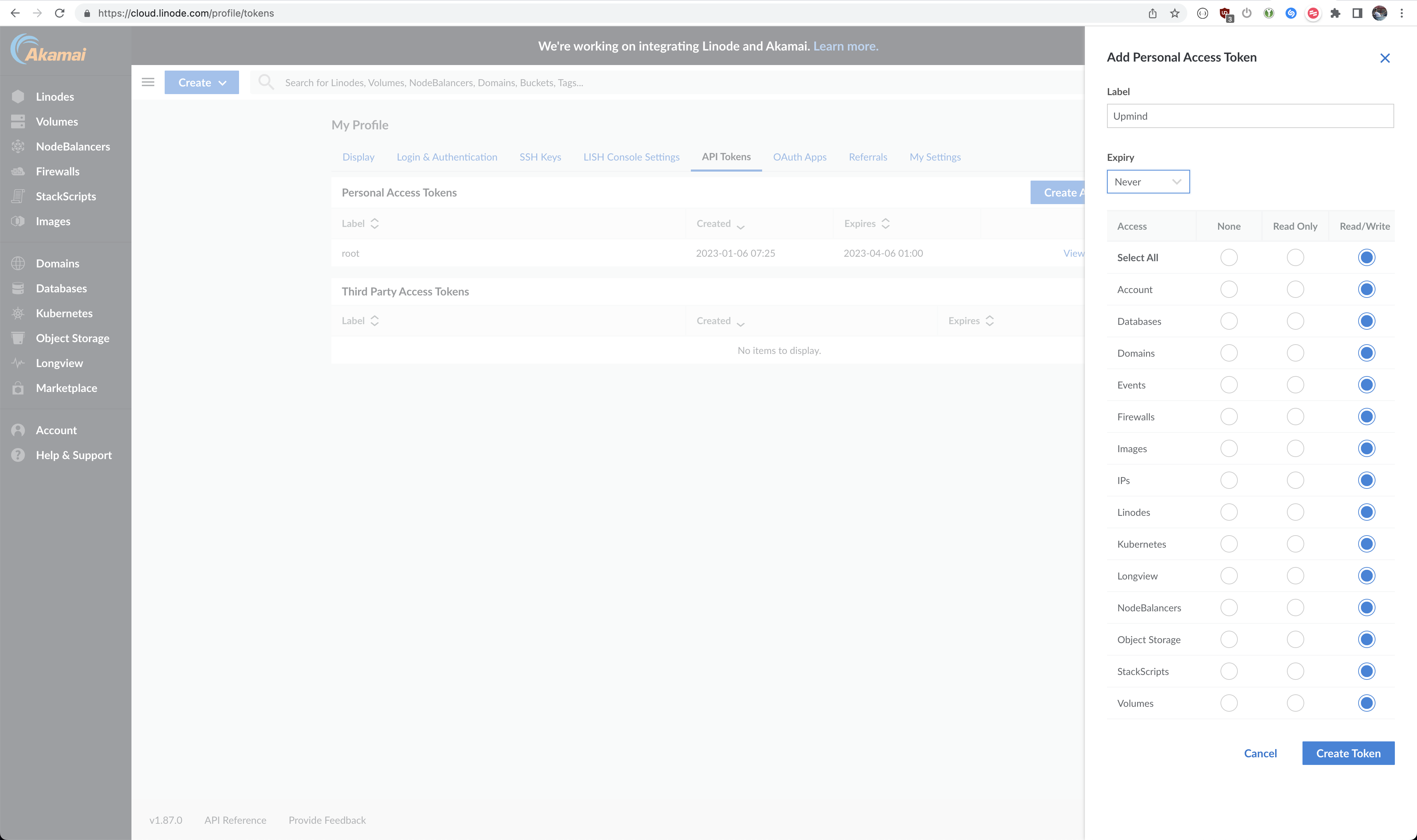This screenshot has width=1417, height=840.
Task: Open the Expiry dropdown menu
Action: click(1147, 181)
